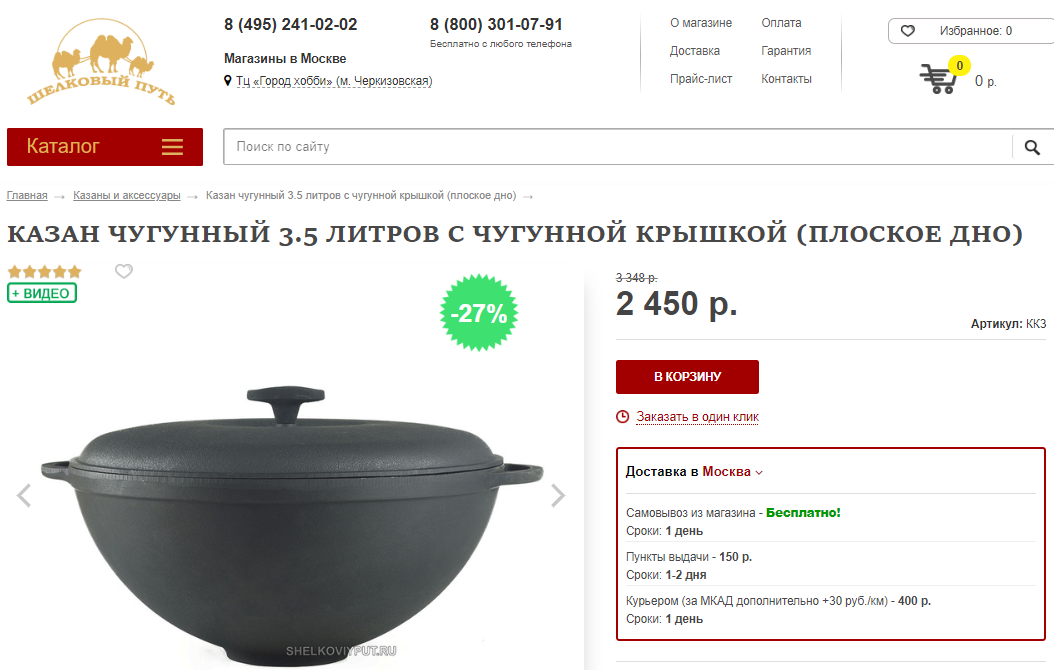Click the Шелковый путь camel logo

pos(102,62)
